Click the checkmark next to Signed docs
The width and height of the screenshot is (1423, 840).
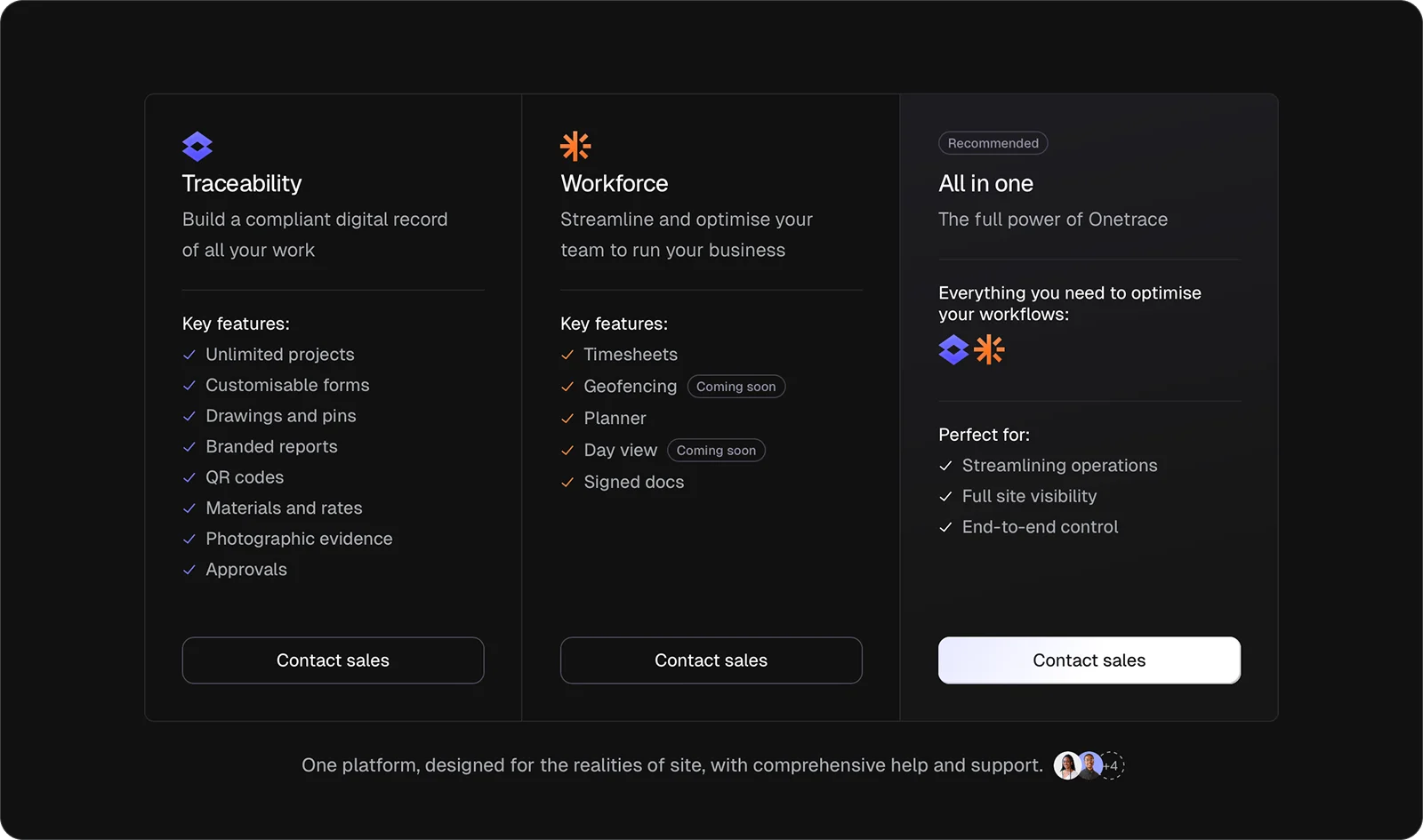click(x=567, y=483)
